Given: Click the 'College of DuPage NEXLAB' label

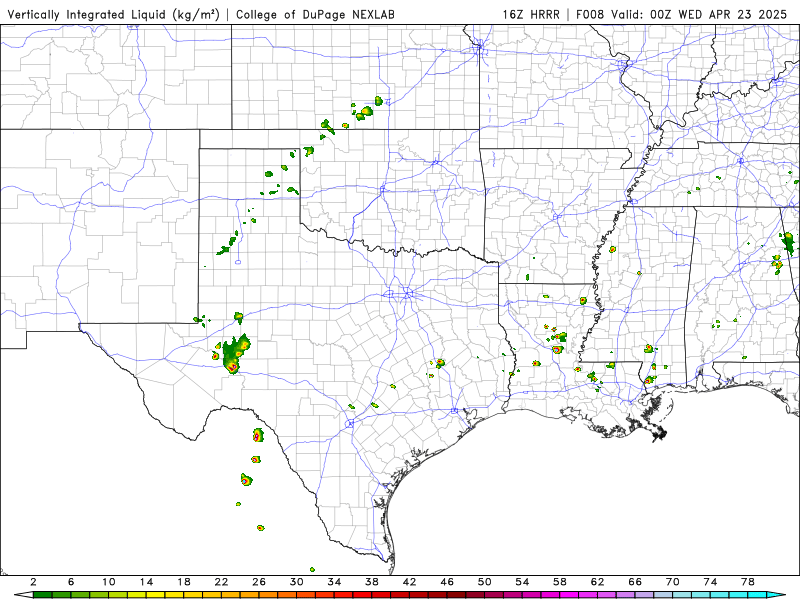Looking at the screenshot, I should point(315,14).
